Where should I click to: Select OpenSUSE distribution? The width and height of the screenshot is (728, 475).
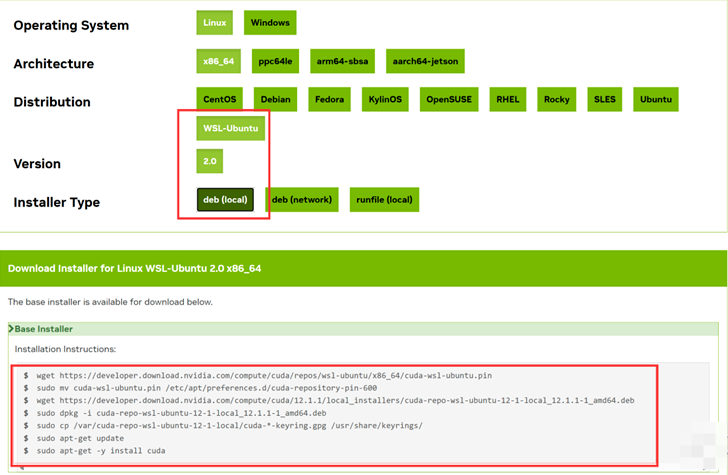[x=449, y=99]
